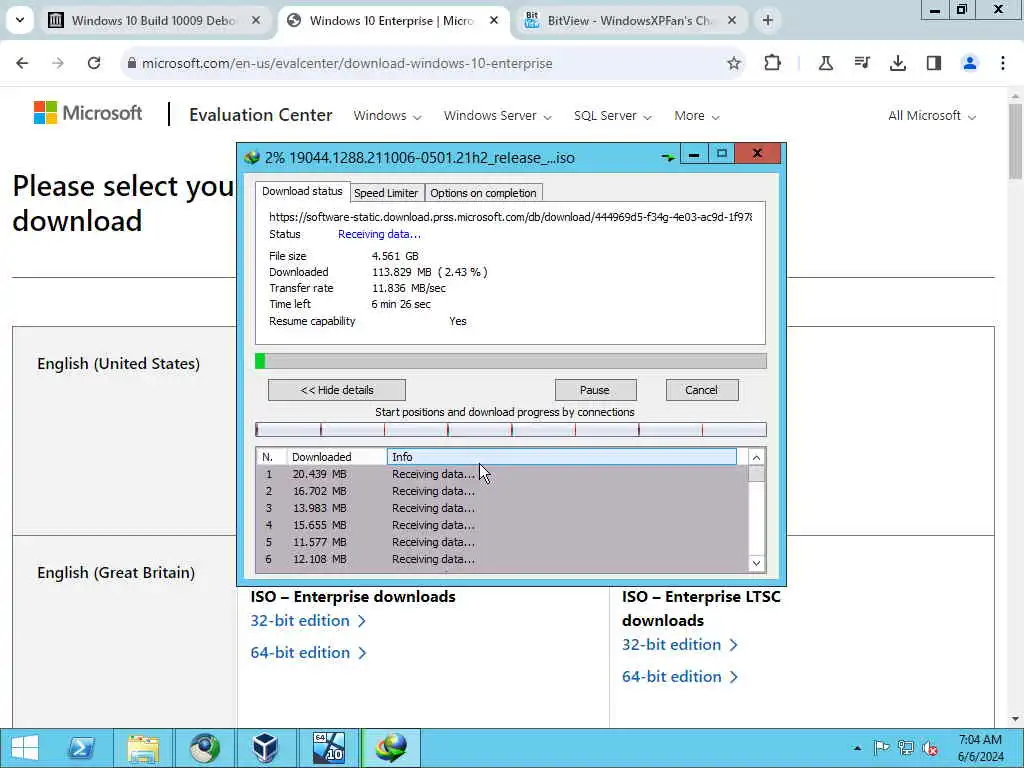
Task: Toggle the browser side panel icon
Action: (x=934, y=63)
